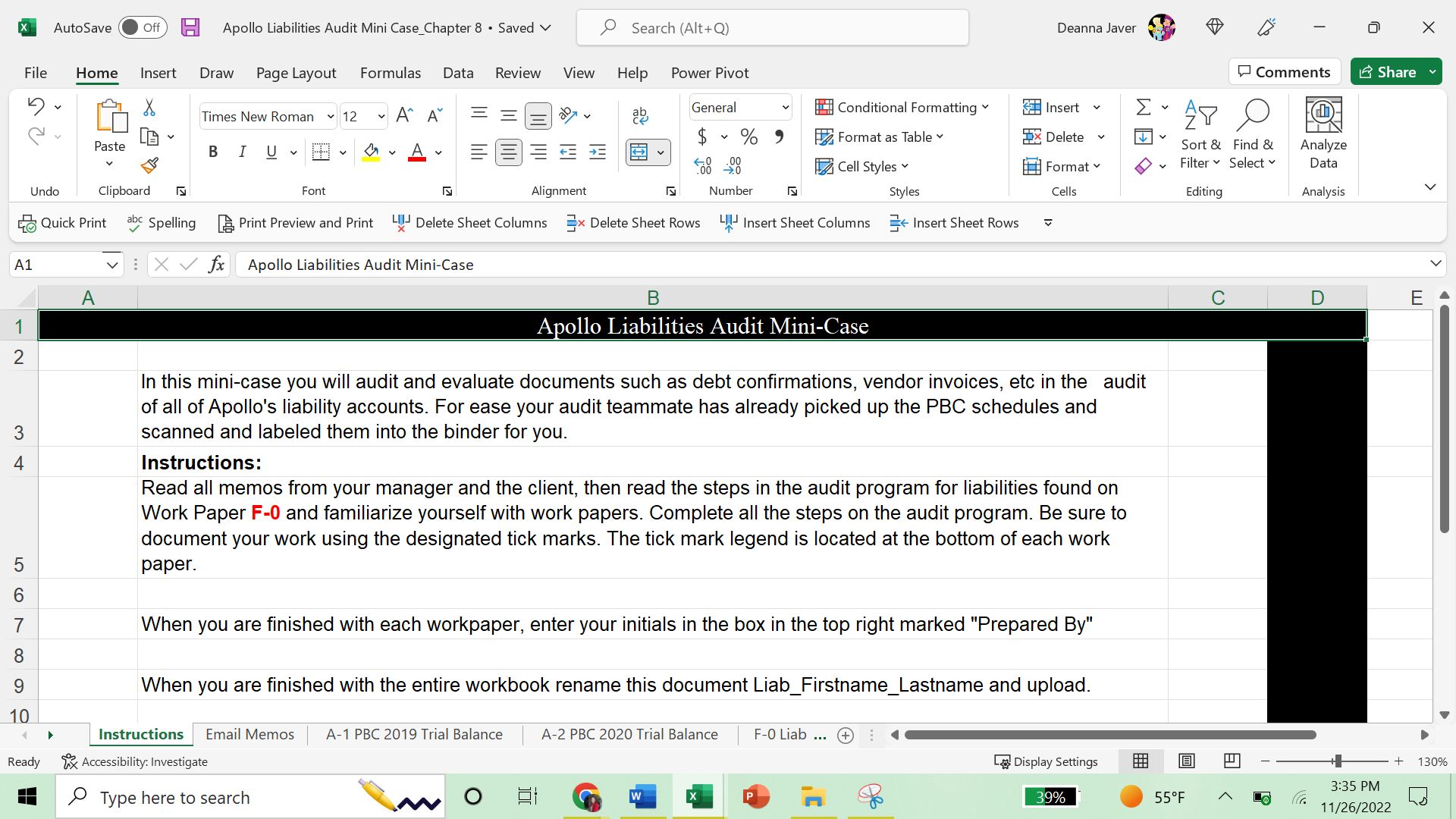Open the A-2 PBC 2020 Trial Balance sheet
Screen dimensions: 1456x819
[629, 734]
